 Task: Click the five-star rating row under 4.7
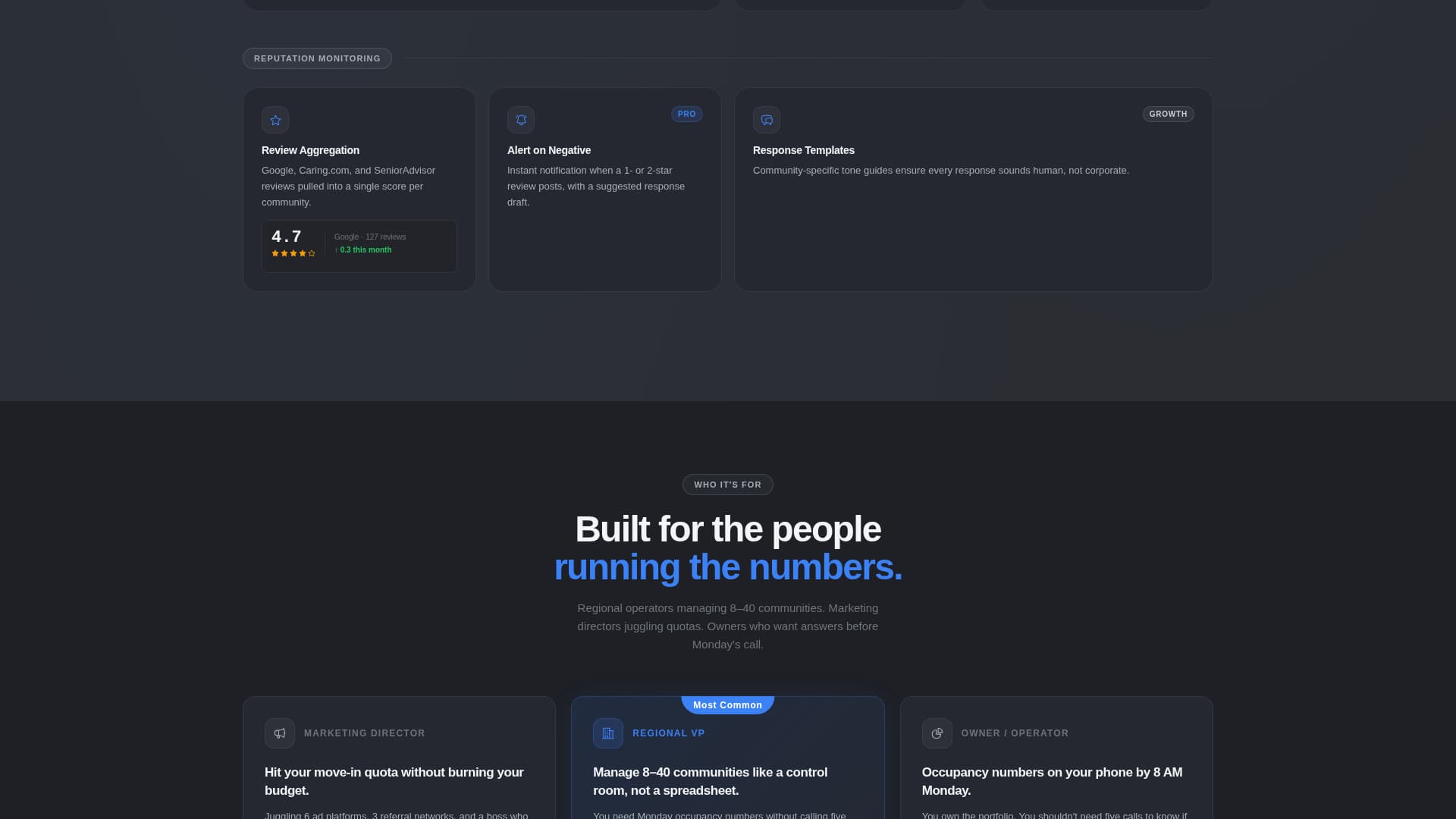[293, 253]
